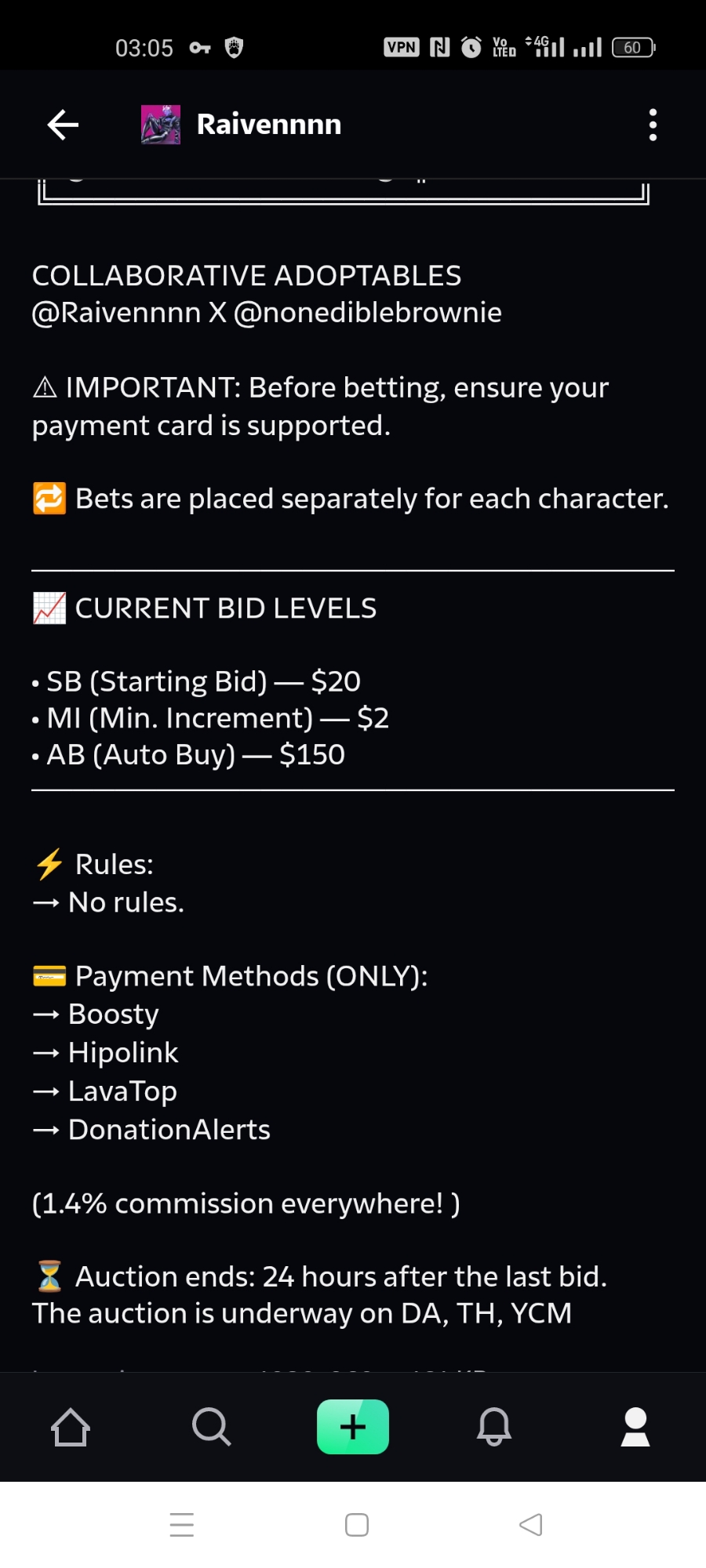The image size is (706, 1568).
Task: Tap the VPN status indicator
Action: click(x=402, y=47)
